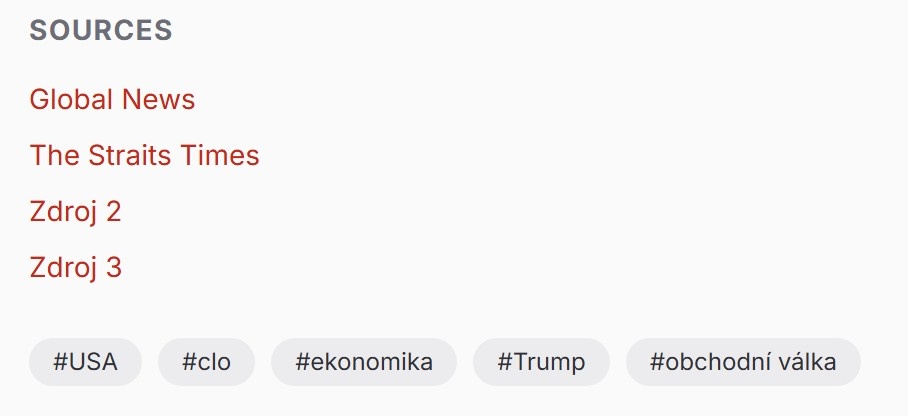
Task: Visit Global News from the sources list
Action: 112,100
